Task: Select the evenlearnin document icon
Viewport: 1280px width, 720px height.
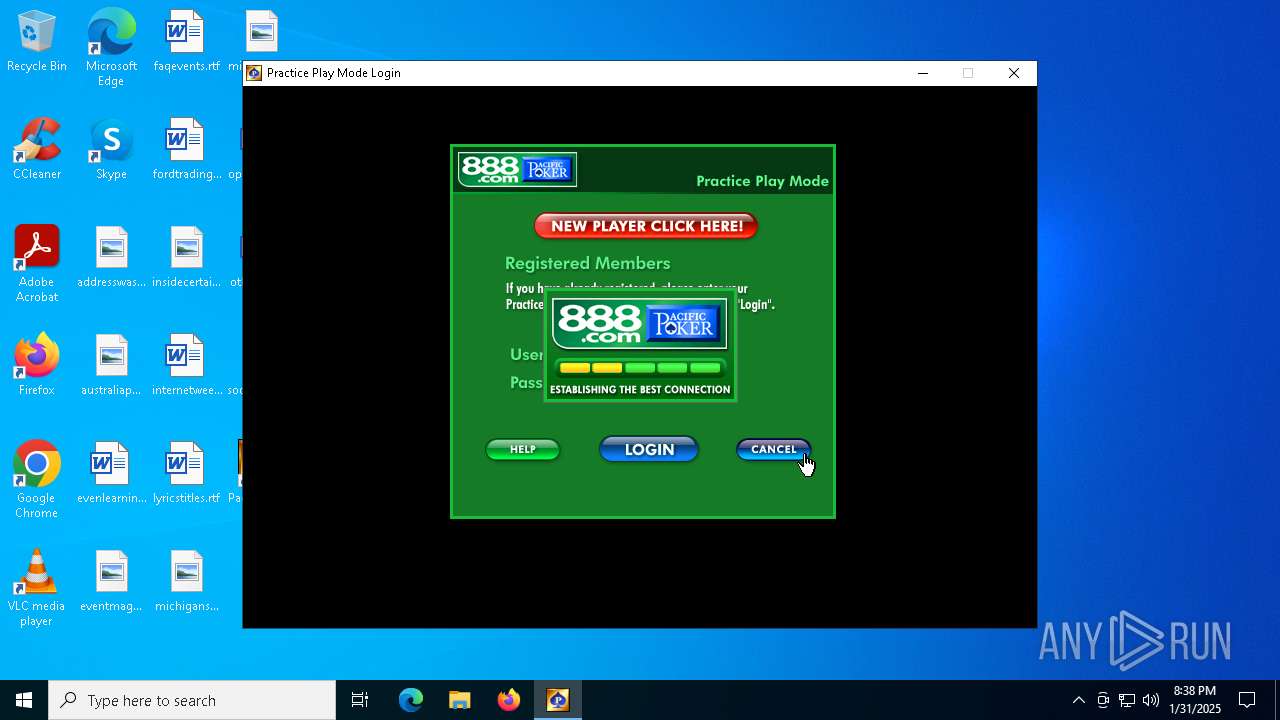Action: [111, 474]
